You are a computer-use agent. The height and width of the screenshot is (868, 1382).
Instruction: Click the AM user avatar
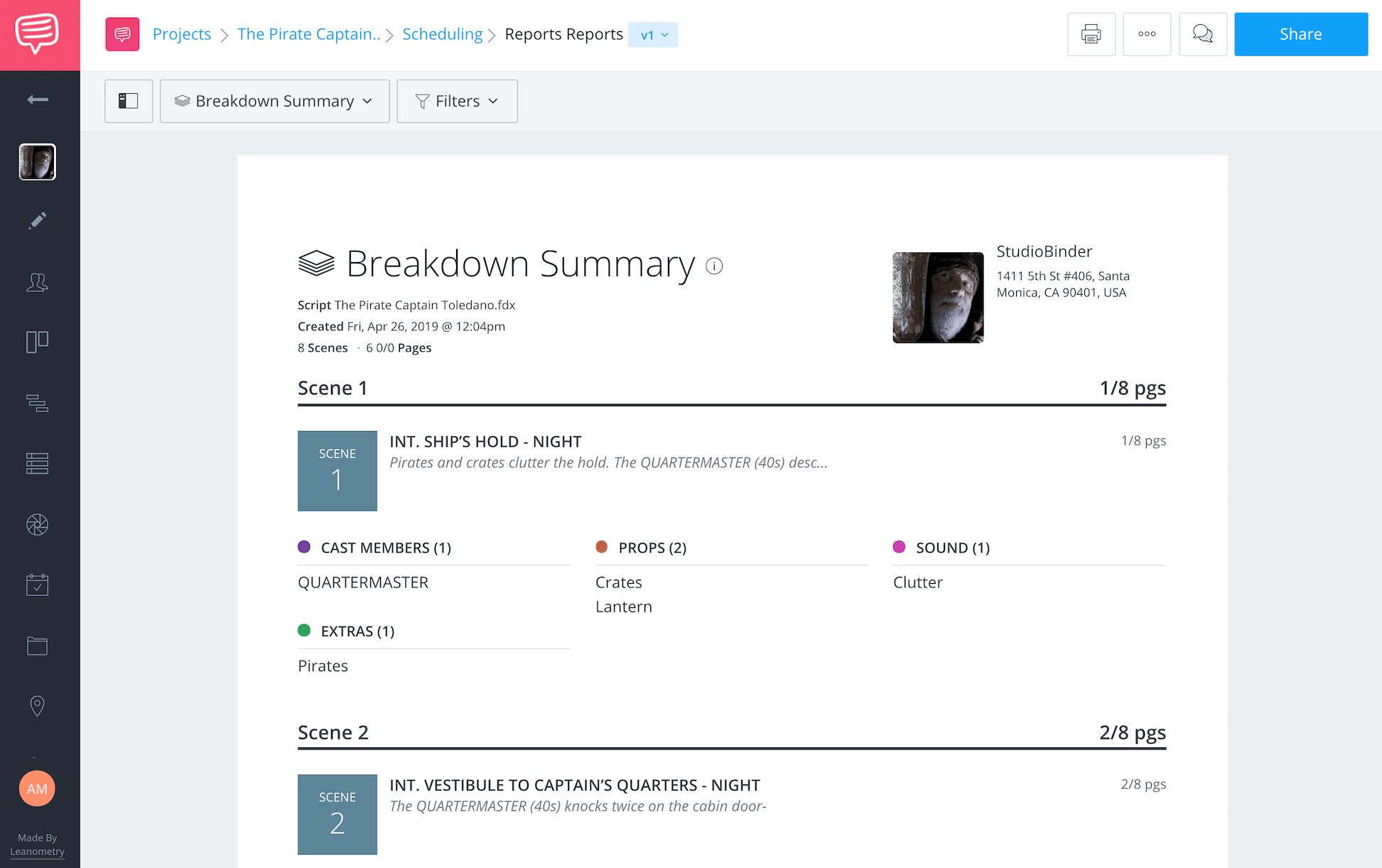(38, 788)
